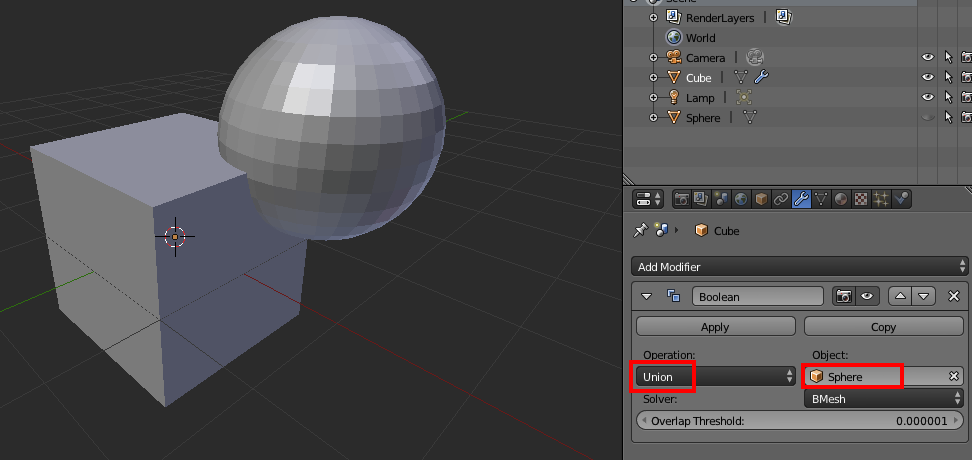Click the orange Camera object icon in the outliner
Image resolution: width=972 pixels, height=460 pixels.
point(673,58)
